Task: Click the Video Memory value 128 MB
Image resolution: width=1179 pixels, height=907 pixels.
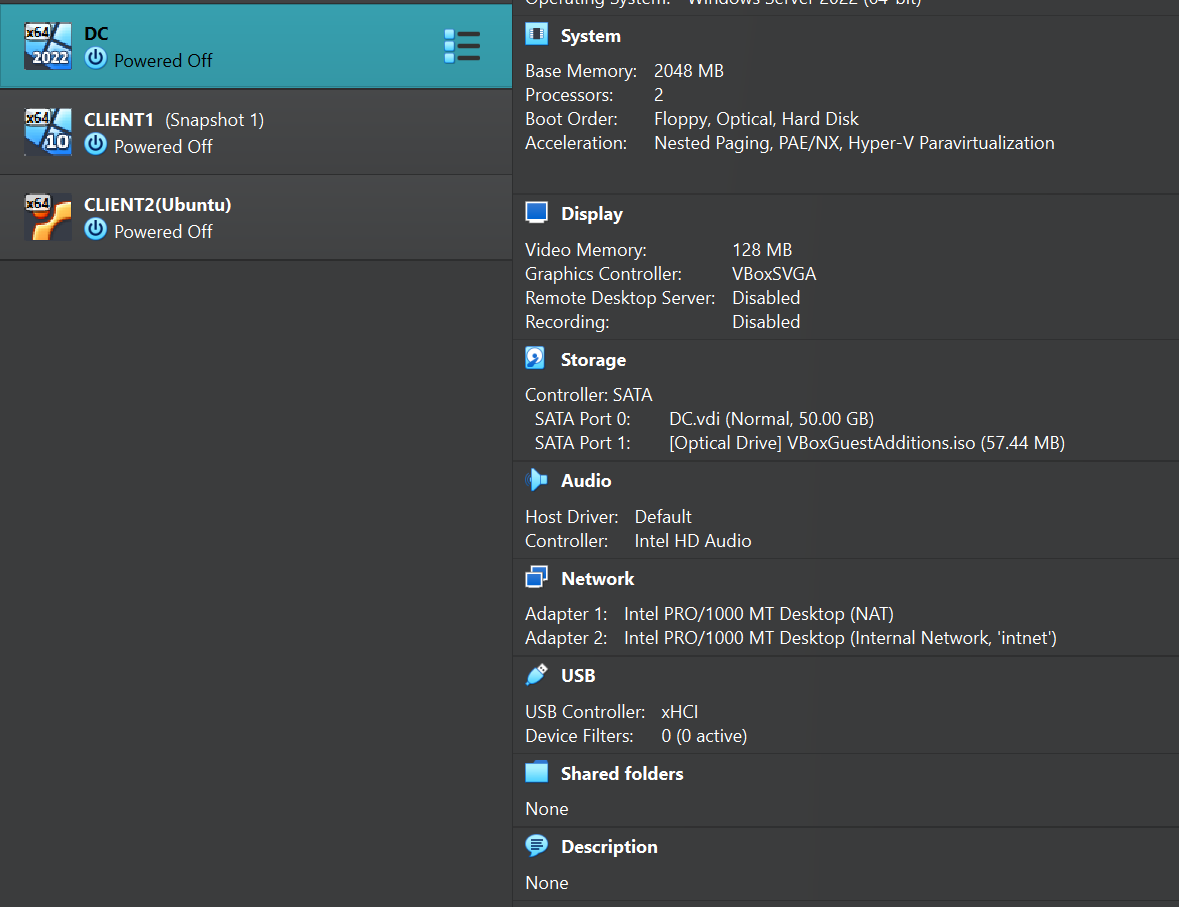Action: point(762,250)
